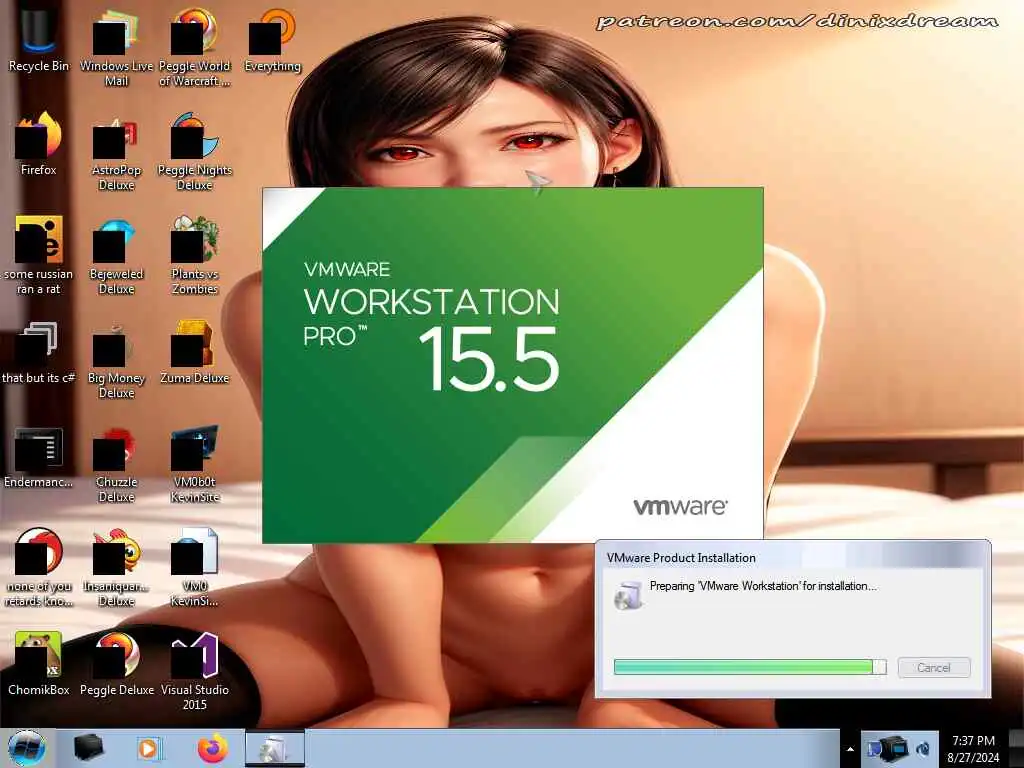
Task: Click the Firefox icon in the taskbar
Action: pyautogui.click(x=213, y=748)
